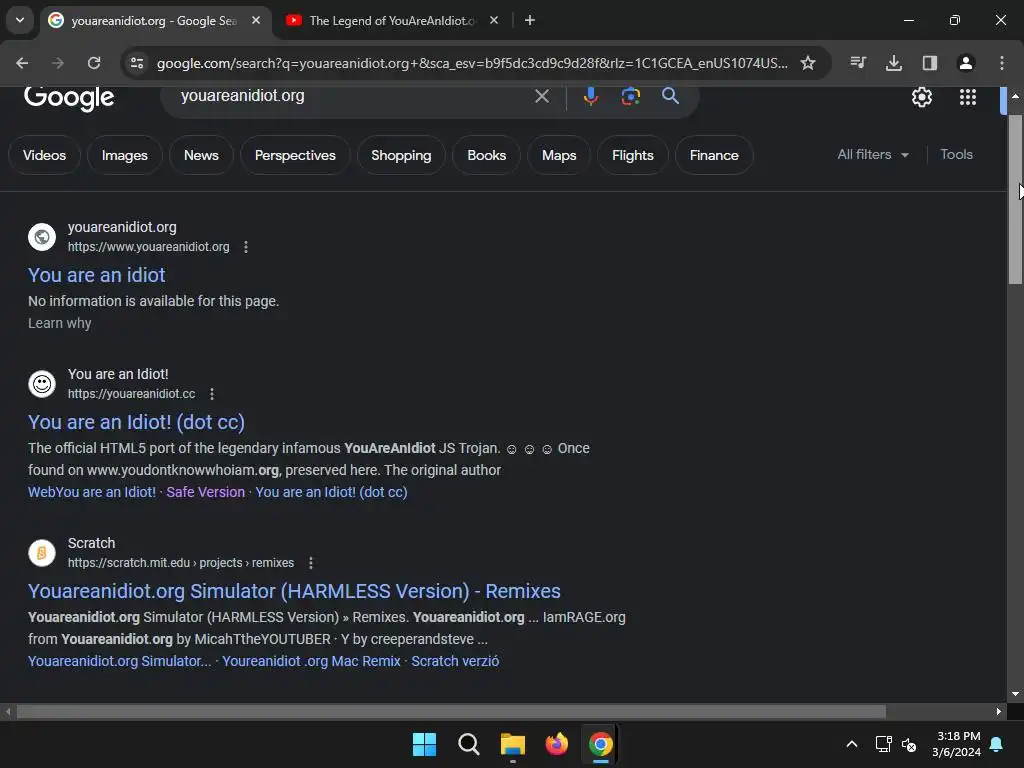
Task: Click the vertical scrollbar thumb
Action: [1015, 199]
